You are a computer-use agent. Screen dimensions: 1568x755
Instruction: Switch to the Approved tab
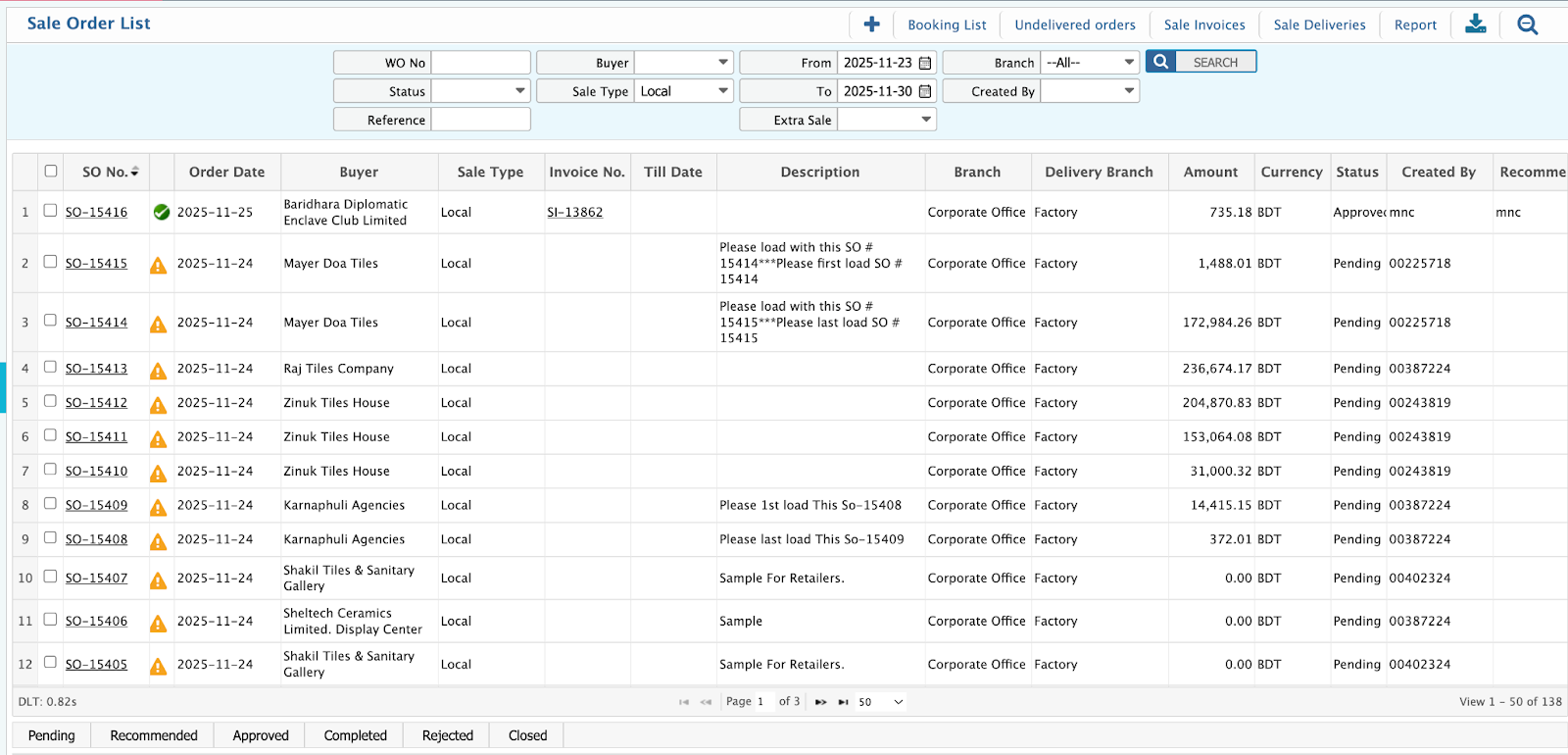pyautogui.click(x=261, y=735)
